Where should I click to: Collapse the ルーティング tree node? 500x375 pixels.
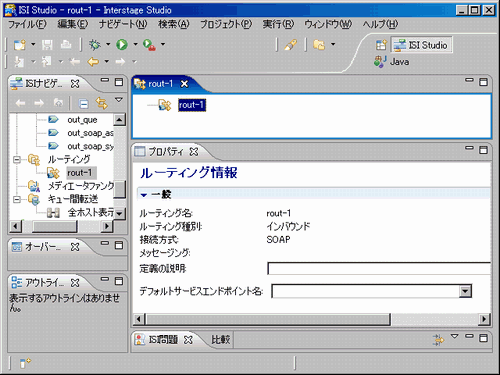pyautogui.click(x=17, y=160)
